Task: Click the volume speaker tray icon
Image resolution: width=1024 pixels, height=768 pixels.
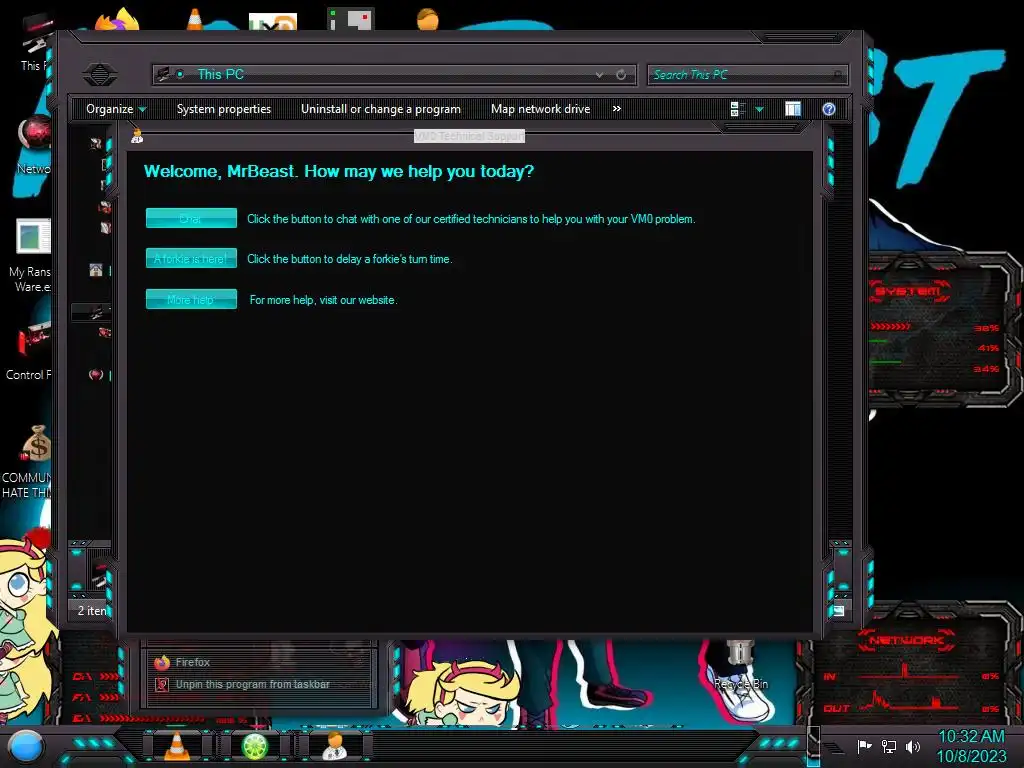Action: click(x=913, y=746)
